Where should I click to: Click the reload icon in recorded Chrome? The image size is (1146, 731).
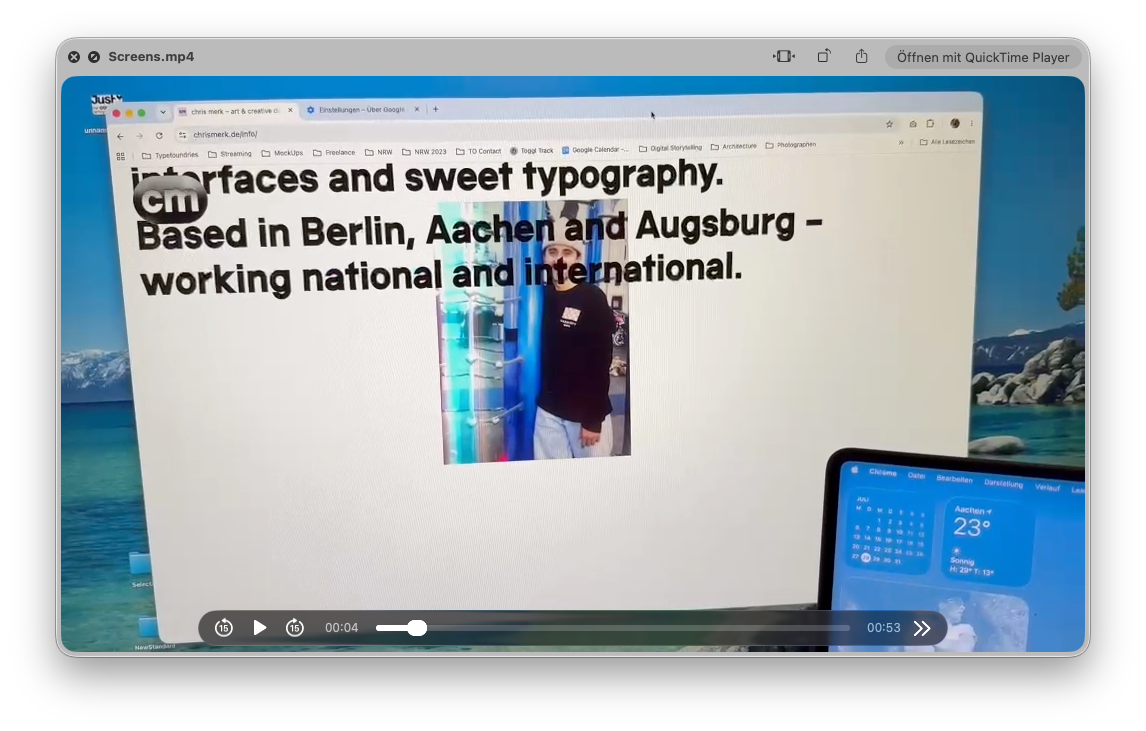point(159,135)
